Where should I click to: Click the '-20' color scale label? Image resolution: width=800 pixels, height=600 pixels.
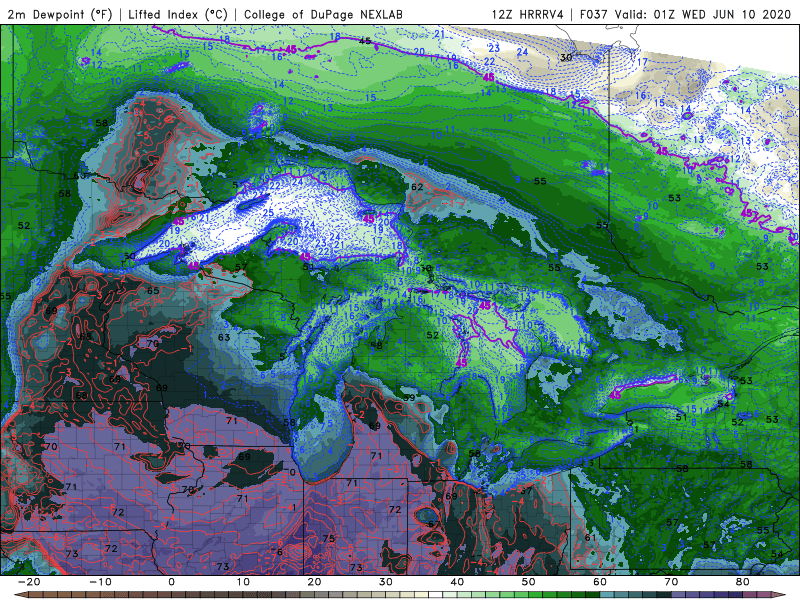coord(29,582)
